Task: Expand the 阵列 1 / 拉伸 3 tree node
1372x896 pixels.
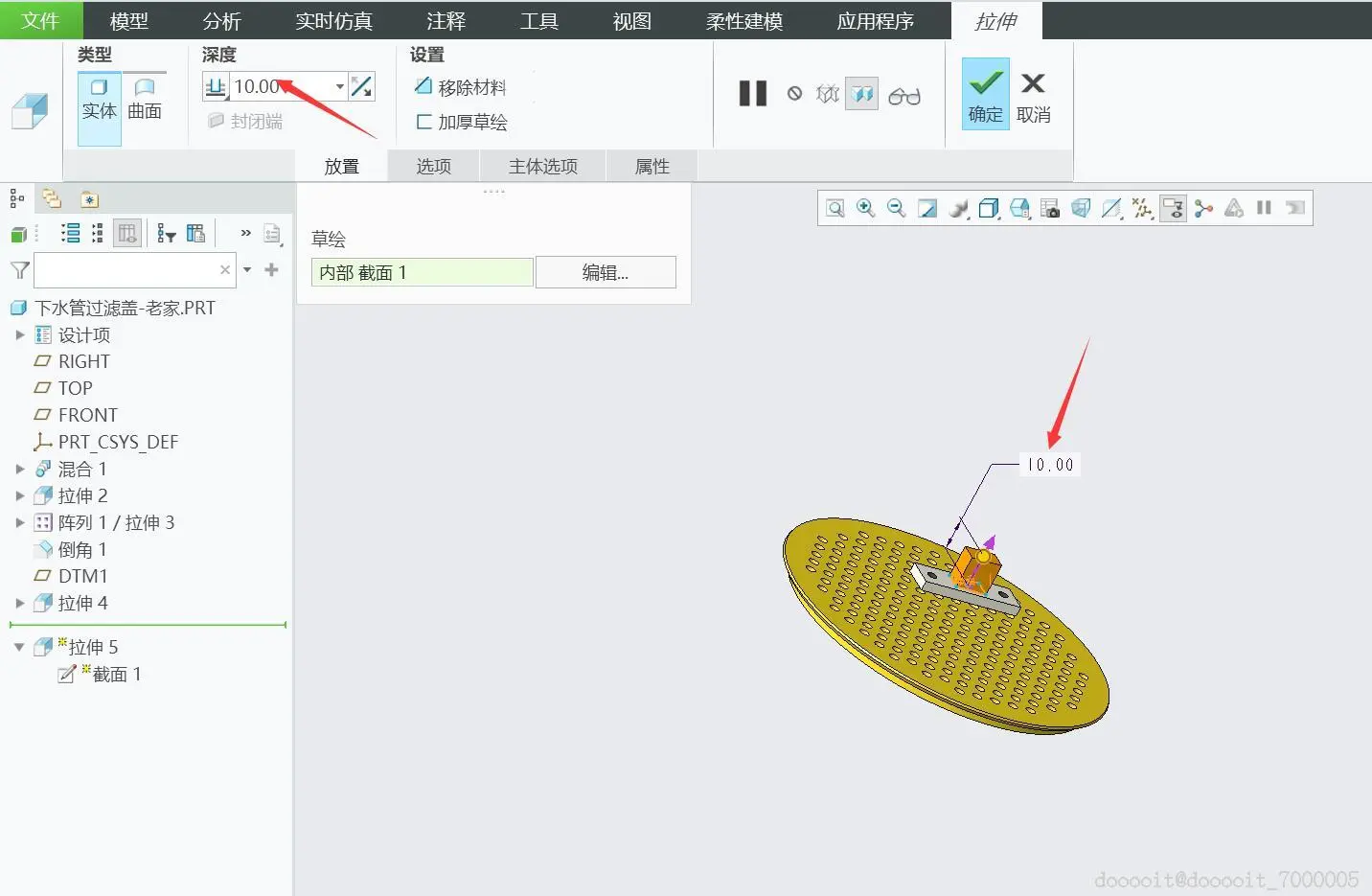Action: (20, 522)
